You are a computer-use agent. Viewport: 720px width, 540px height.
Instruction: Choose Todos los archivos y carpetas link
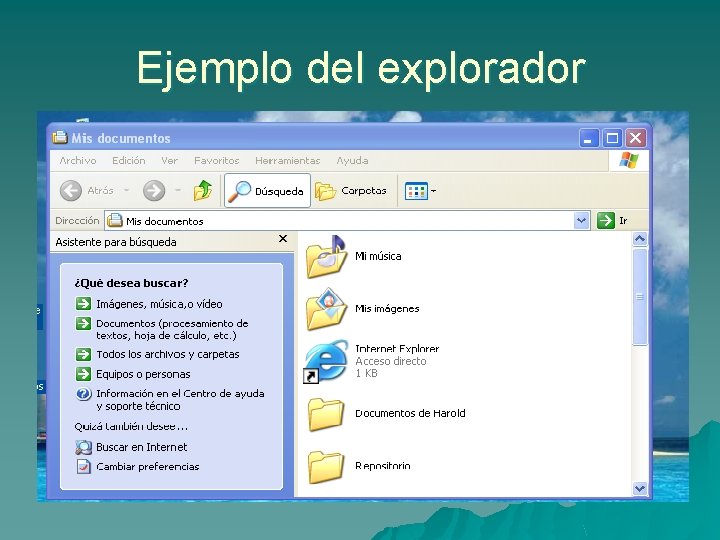pos(168,354)
